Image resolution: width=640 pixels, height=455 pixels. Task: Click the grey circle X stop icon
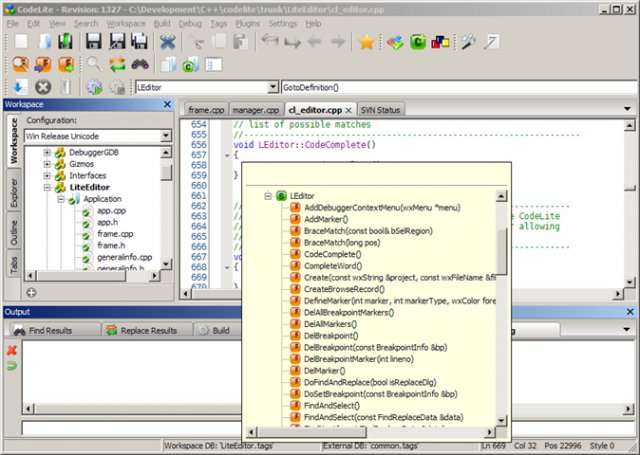tap(43, 87)
